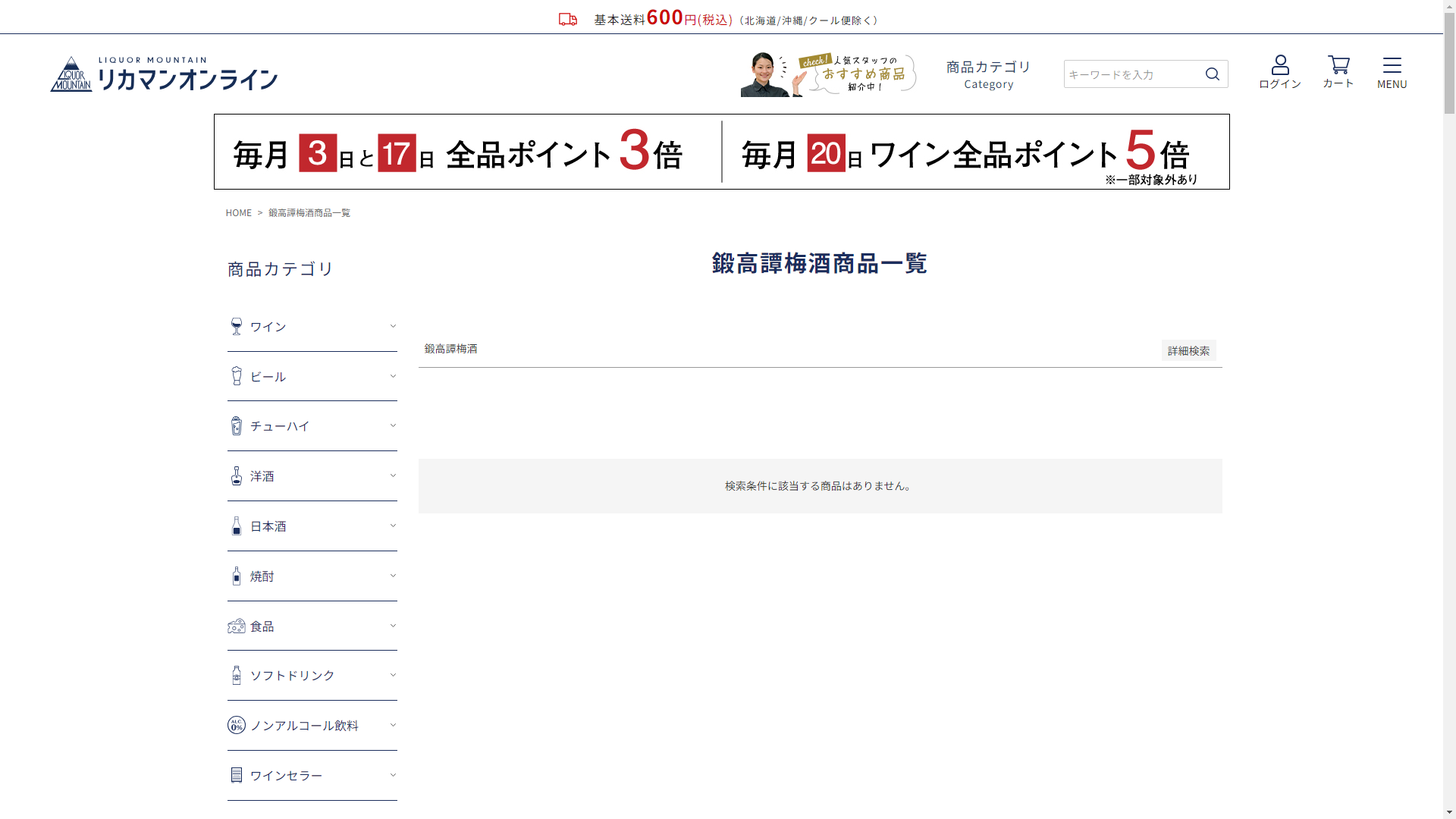The image size is (1456, 819).
Task: Click the wine glass icon
Action: click(237, 326)
